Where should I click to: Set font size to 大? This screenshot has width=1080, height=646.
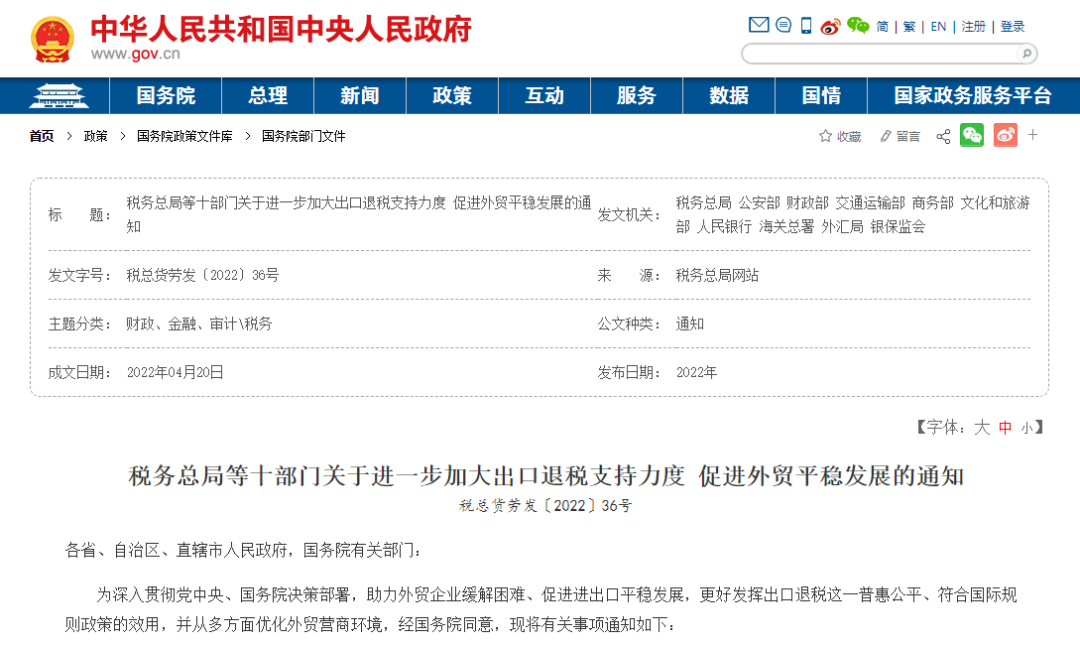click(982, 428)
